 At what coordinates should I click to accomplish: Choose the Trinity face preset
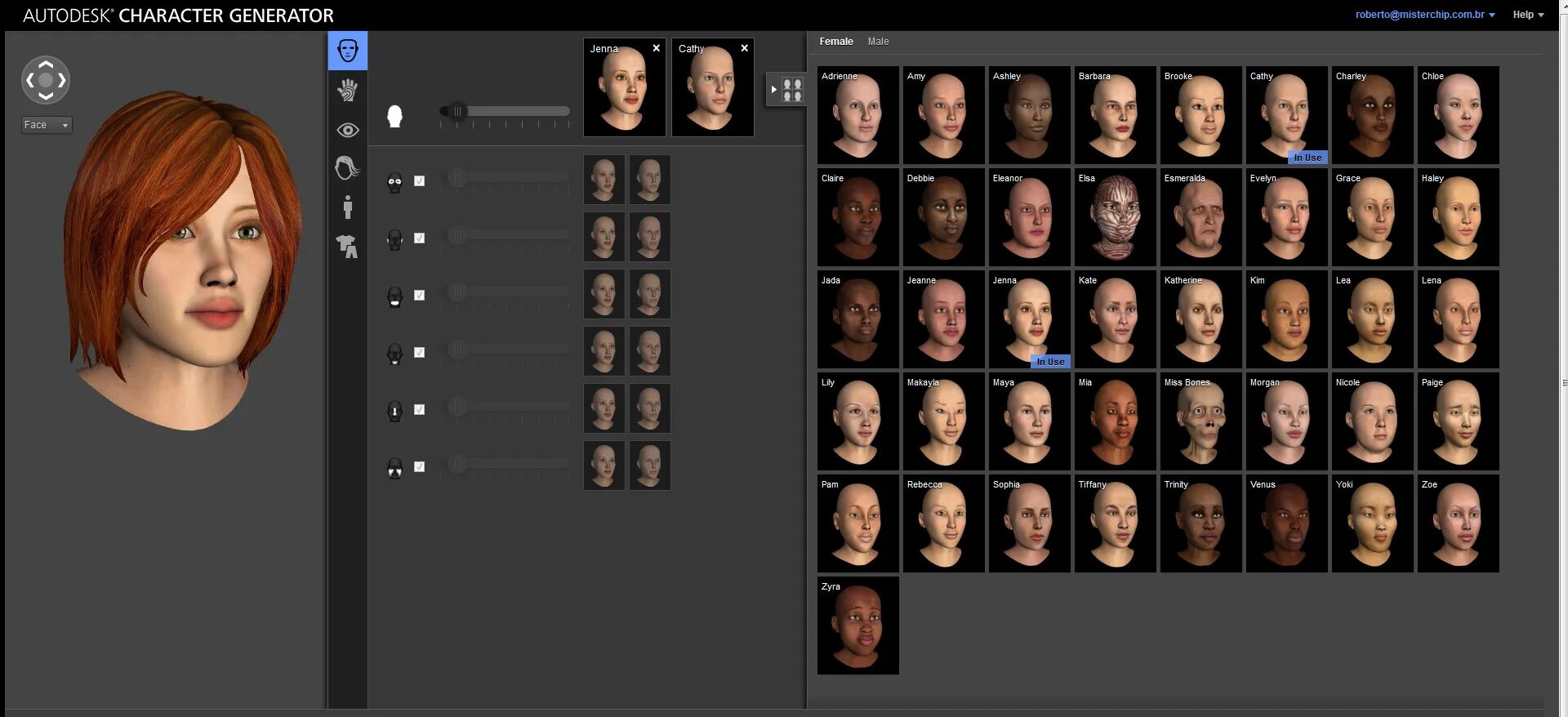tap(1201, 523)
